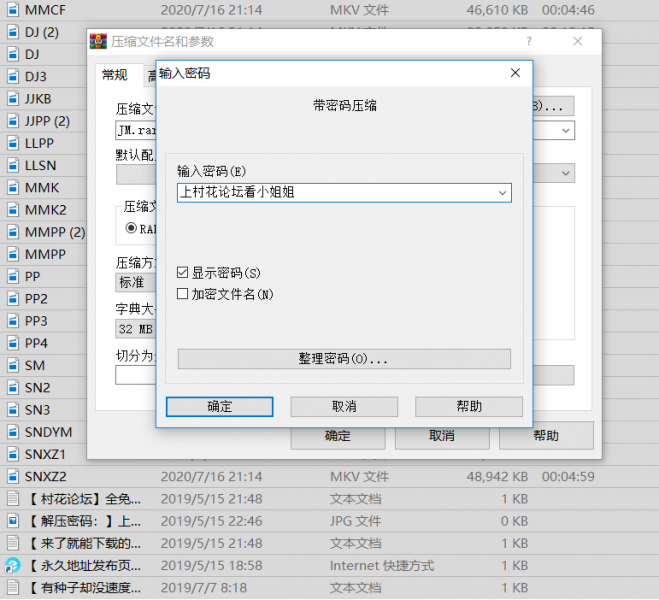Click the 00:04:46 duration cell
The image size is (659, 600).
click(568, 10)
